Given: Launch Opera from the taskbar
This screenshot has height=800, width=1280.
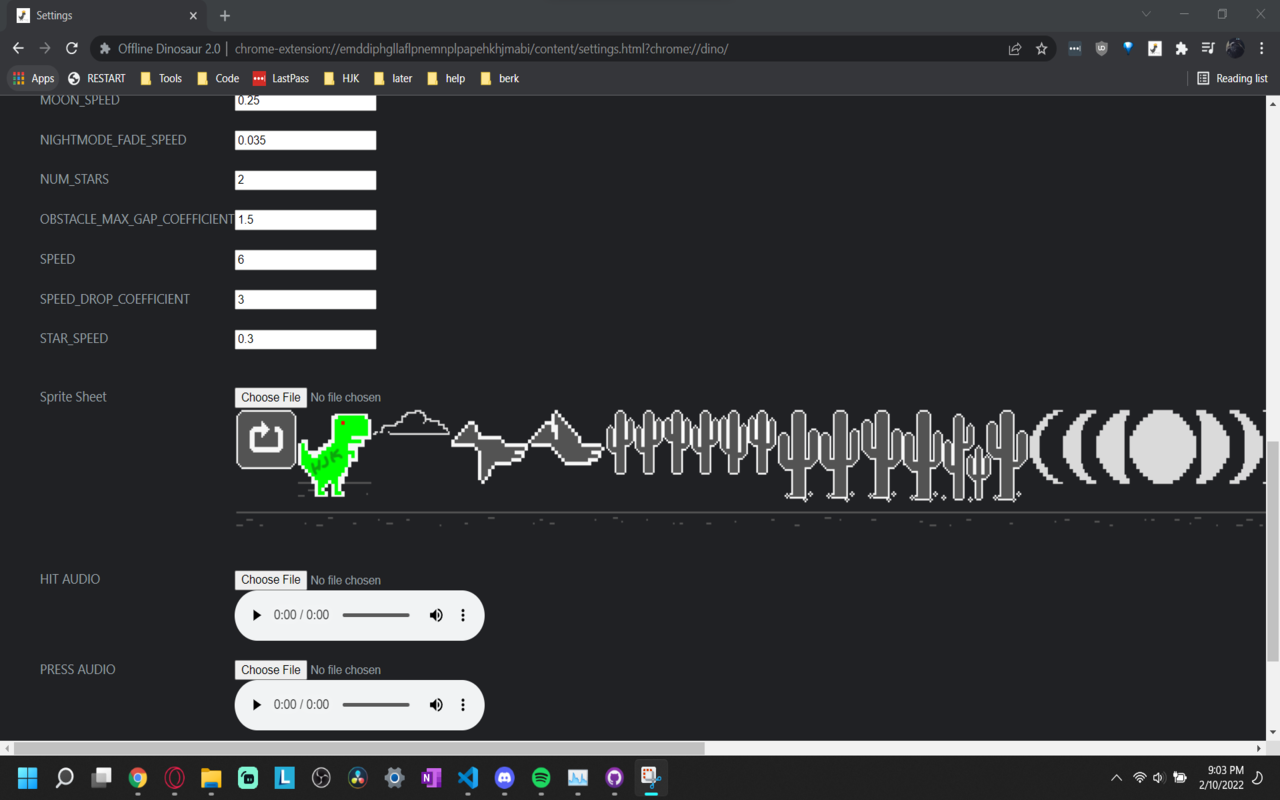Looking at the screenshot, I should [x=174, y=778].
